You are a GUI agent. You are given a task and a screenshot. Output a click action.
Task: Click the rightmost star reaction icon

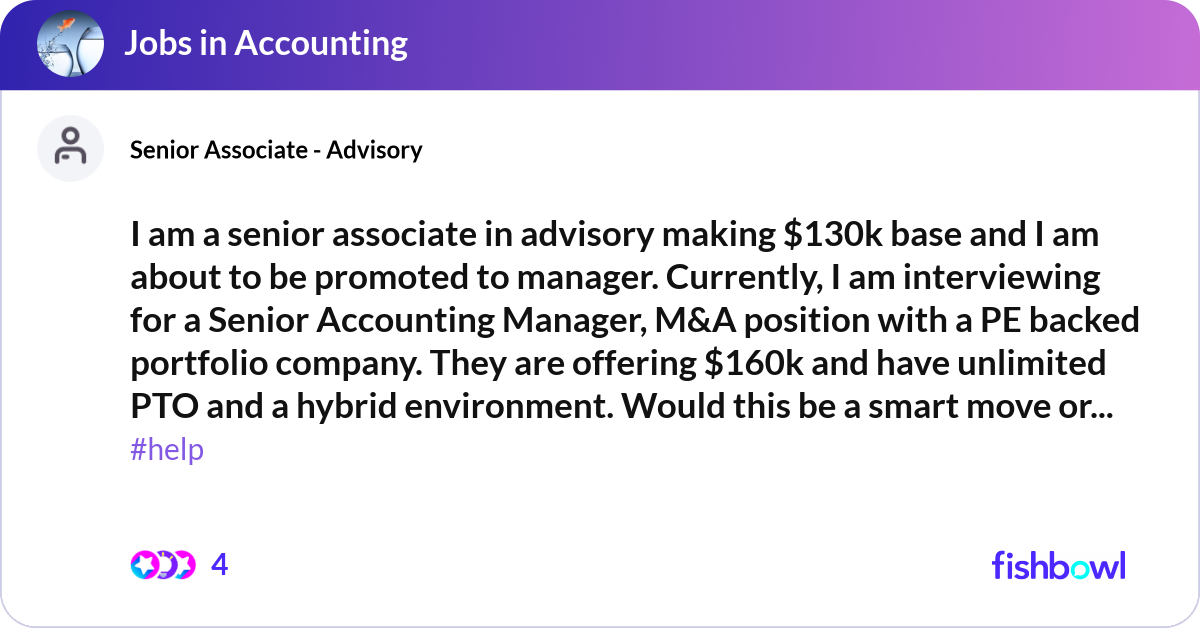tap(185, 565)
